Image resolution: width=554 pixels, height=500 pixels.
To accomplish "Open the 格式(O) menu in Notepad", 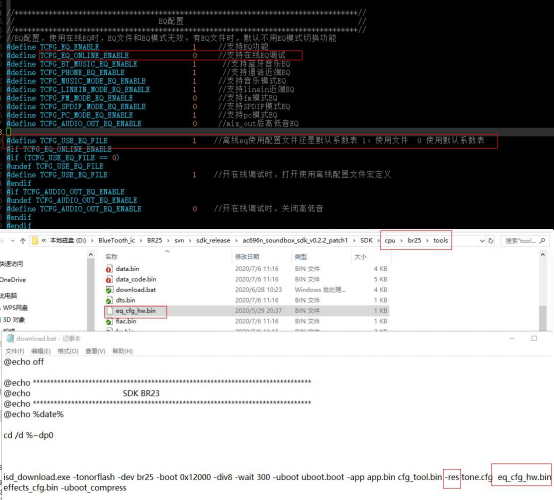I will pos(68,351).
